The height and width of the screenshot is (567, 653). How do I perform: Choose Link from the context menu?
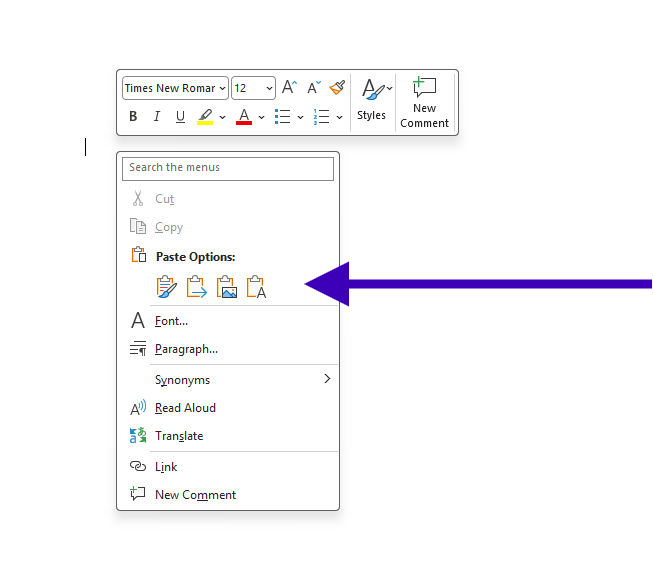(228, 467)
